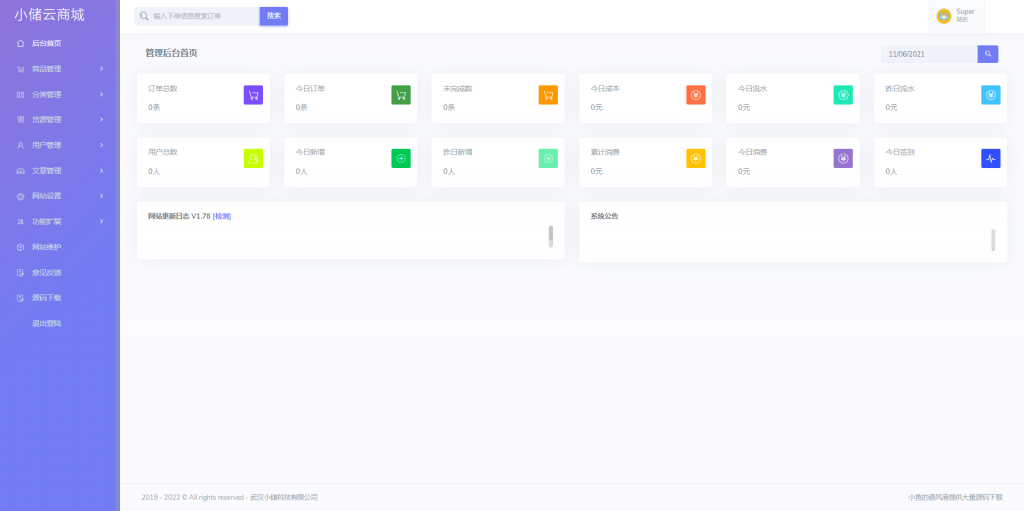The height and width of the screenshot is (511, 1024).
Task: Expand the 网站设置 sidebar menu
Action: point(60,196)
